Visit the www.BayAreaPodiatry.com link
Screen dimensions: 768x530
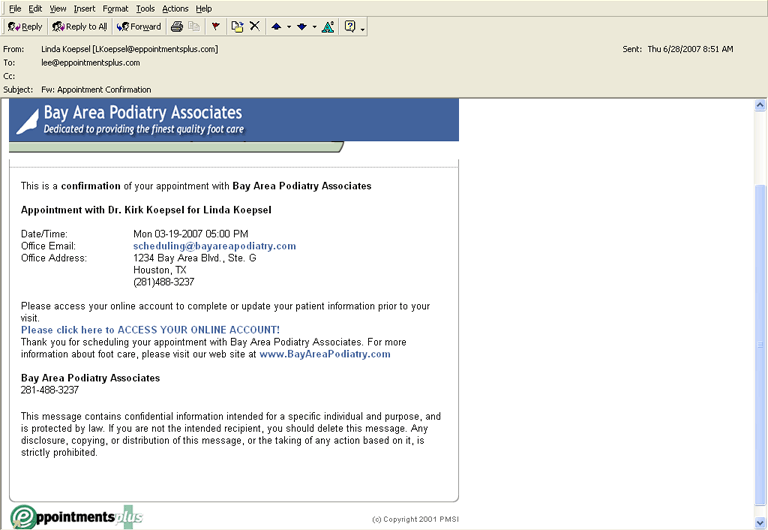[324, 354]
